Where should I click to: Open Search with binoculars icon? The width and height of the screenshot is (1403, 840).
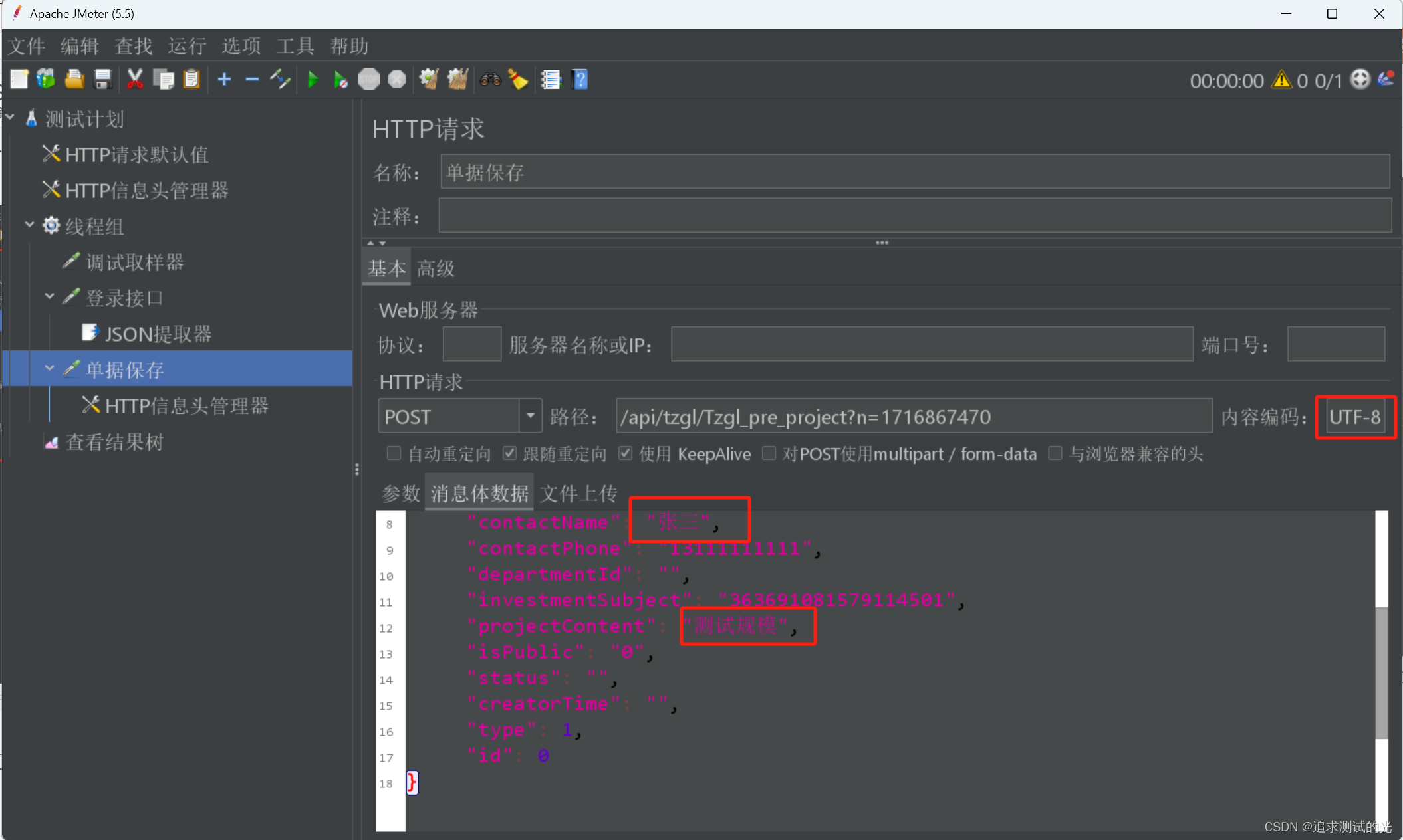491,80
